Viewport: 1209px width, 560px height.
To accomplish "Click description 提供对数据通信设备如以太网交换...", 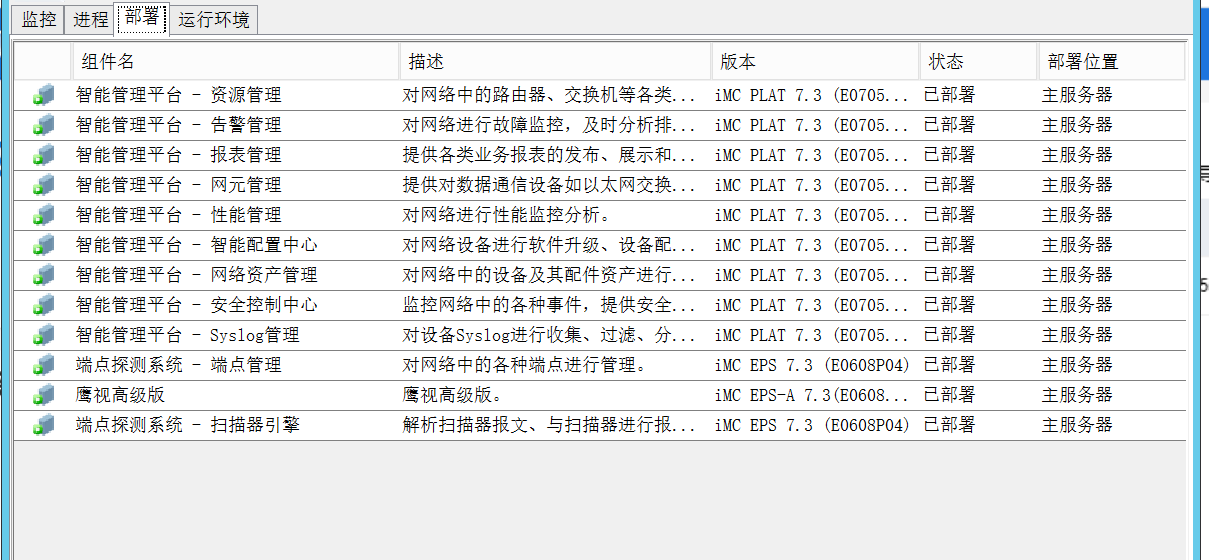I will [549, 185].
